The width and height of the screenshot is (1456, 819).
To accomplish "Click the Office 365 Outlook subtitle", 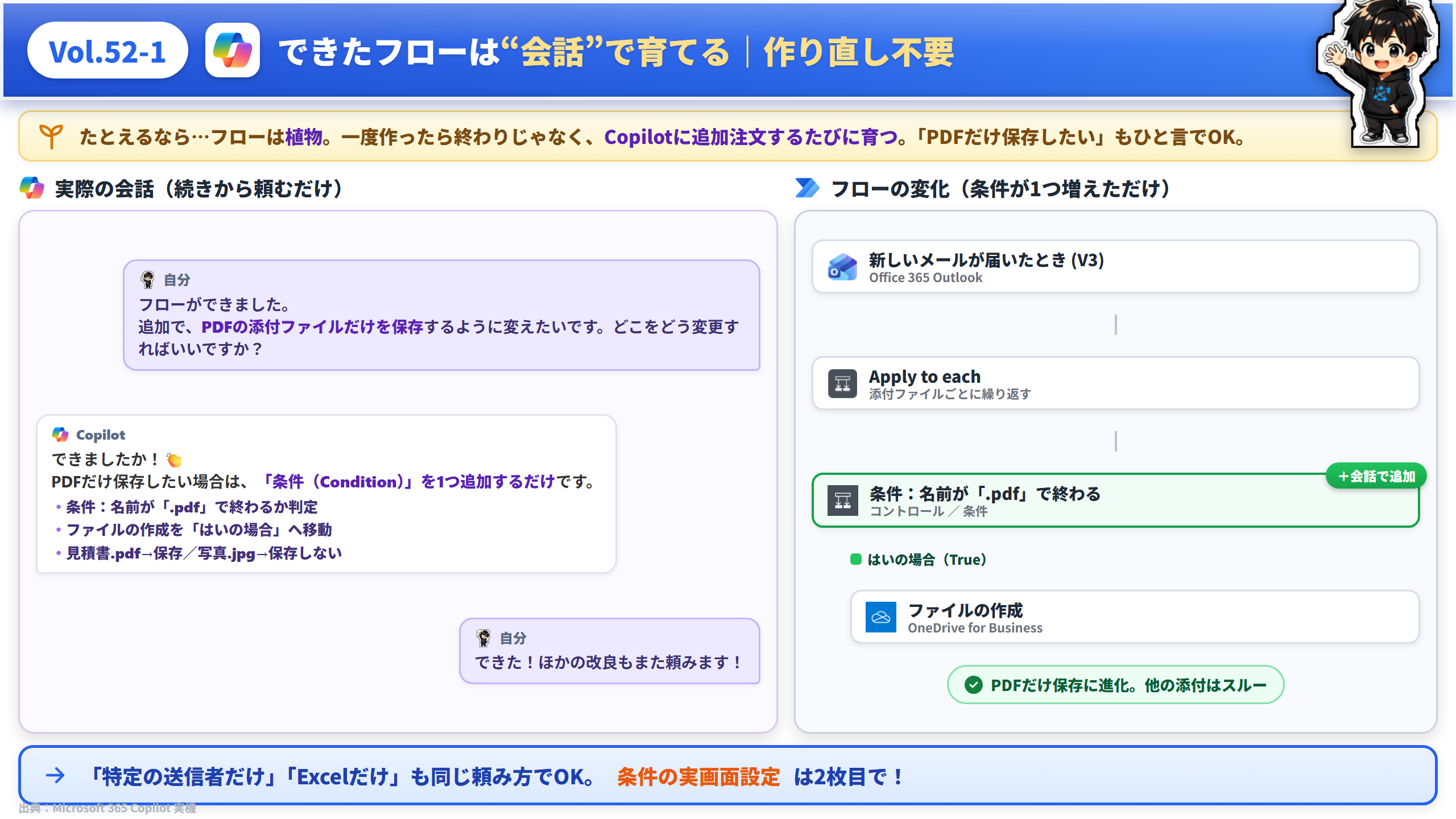I will pyautogui.click(x=925, y=278).
